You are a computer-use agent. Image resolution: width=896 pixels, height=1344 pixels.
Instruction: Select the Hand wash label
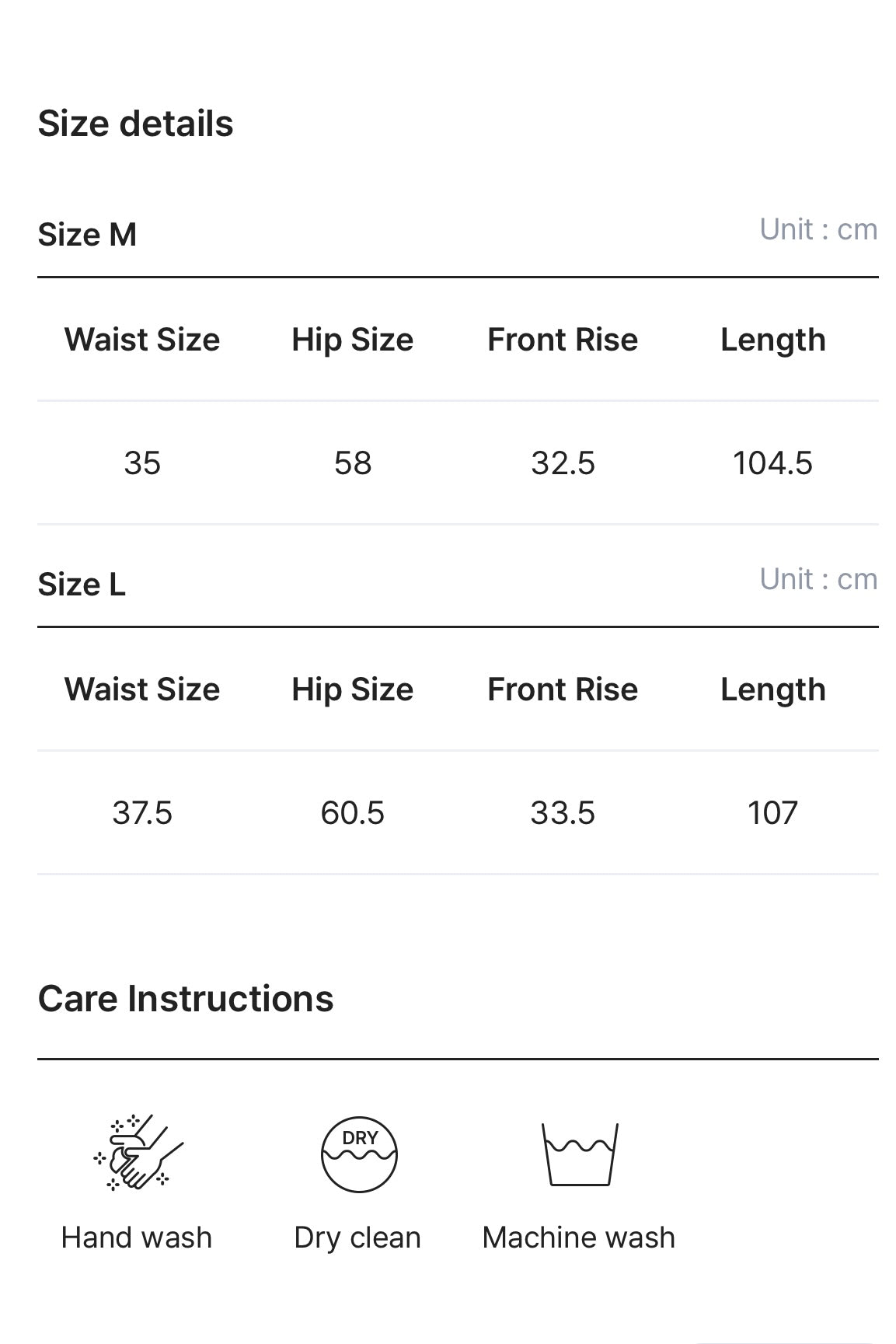pyautogui.click(x=137, y=1238)
